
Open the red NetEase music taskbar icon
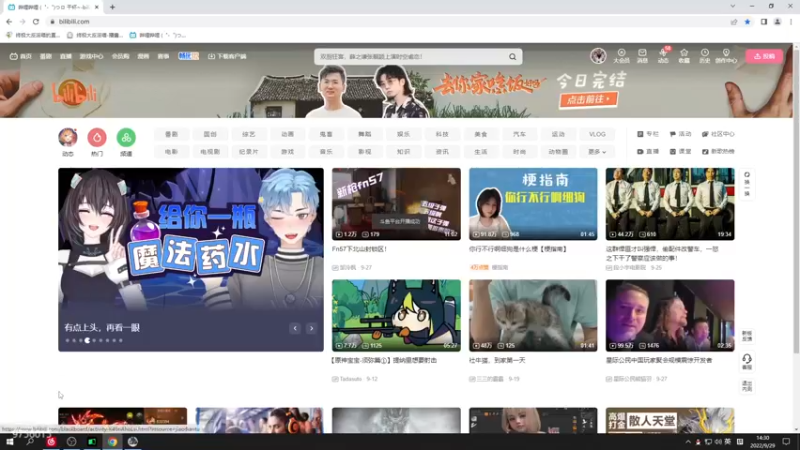[x=51, y=442]
